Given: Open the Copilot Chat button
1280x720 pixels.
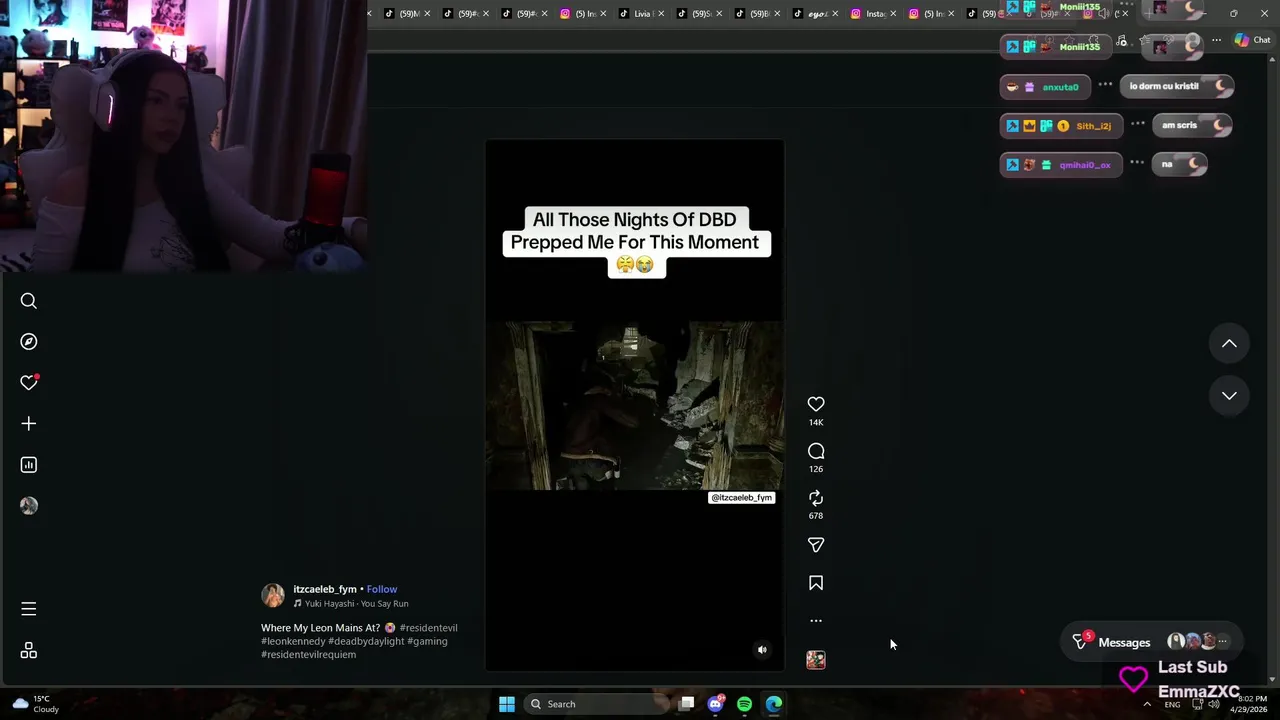Looking at the screenshot, I should (1252, 40).
